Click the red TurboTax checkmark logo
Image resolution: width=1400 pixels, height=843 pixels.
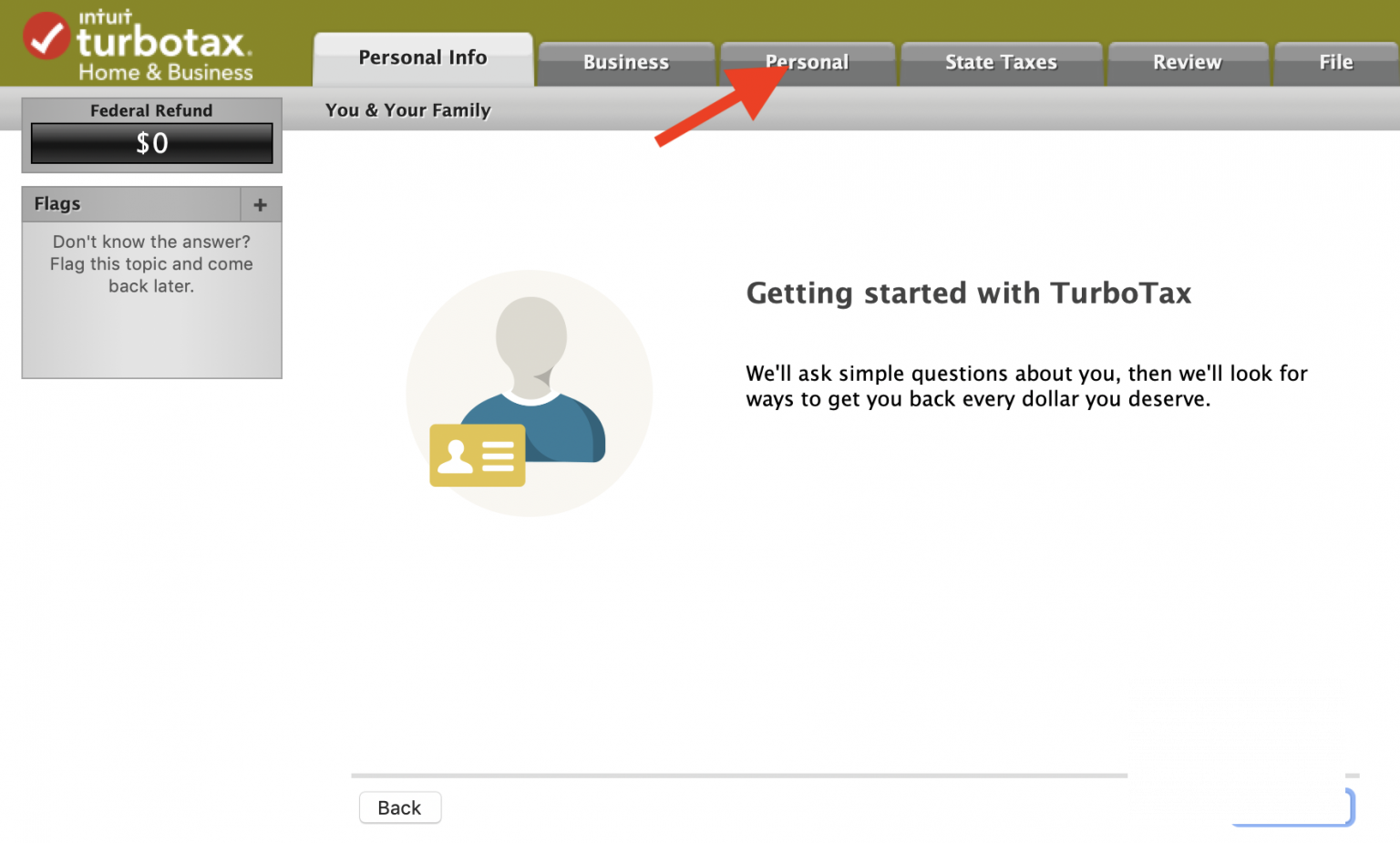pyautogui.click(x=46, y=36)
